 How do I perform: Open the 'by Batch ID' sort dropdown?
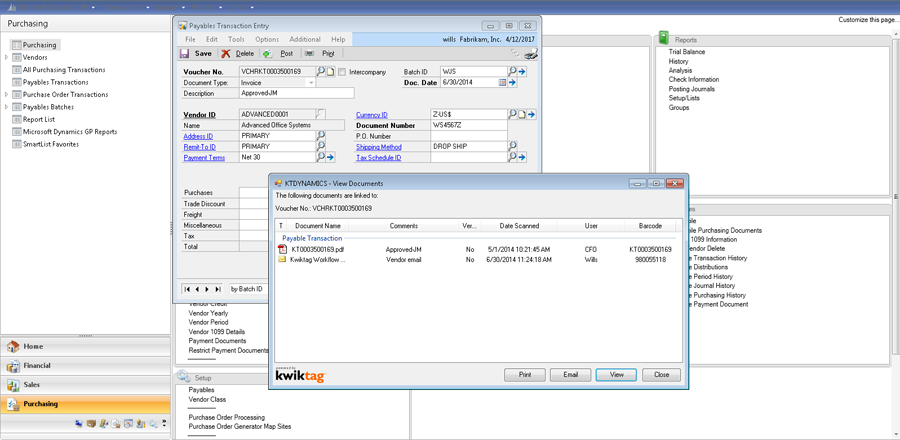(250, 289)
